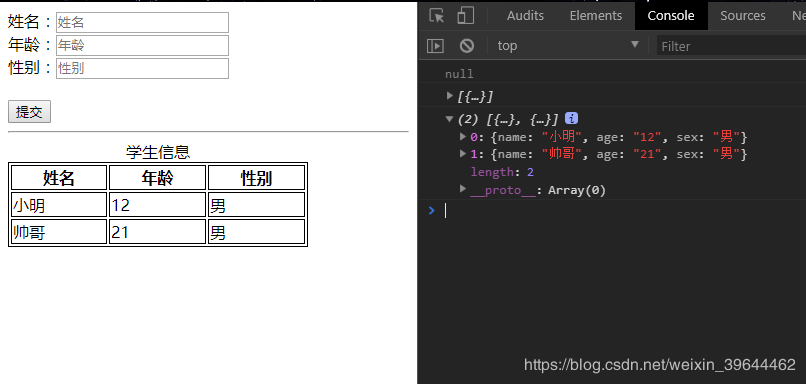The image size is (806, 384).
Task: Show the console sidebar panel icon
Action: [435, 46]
